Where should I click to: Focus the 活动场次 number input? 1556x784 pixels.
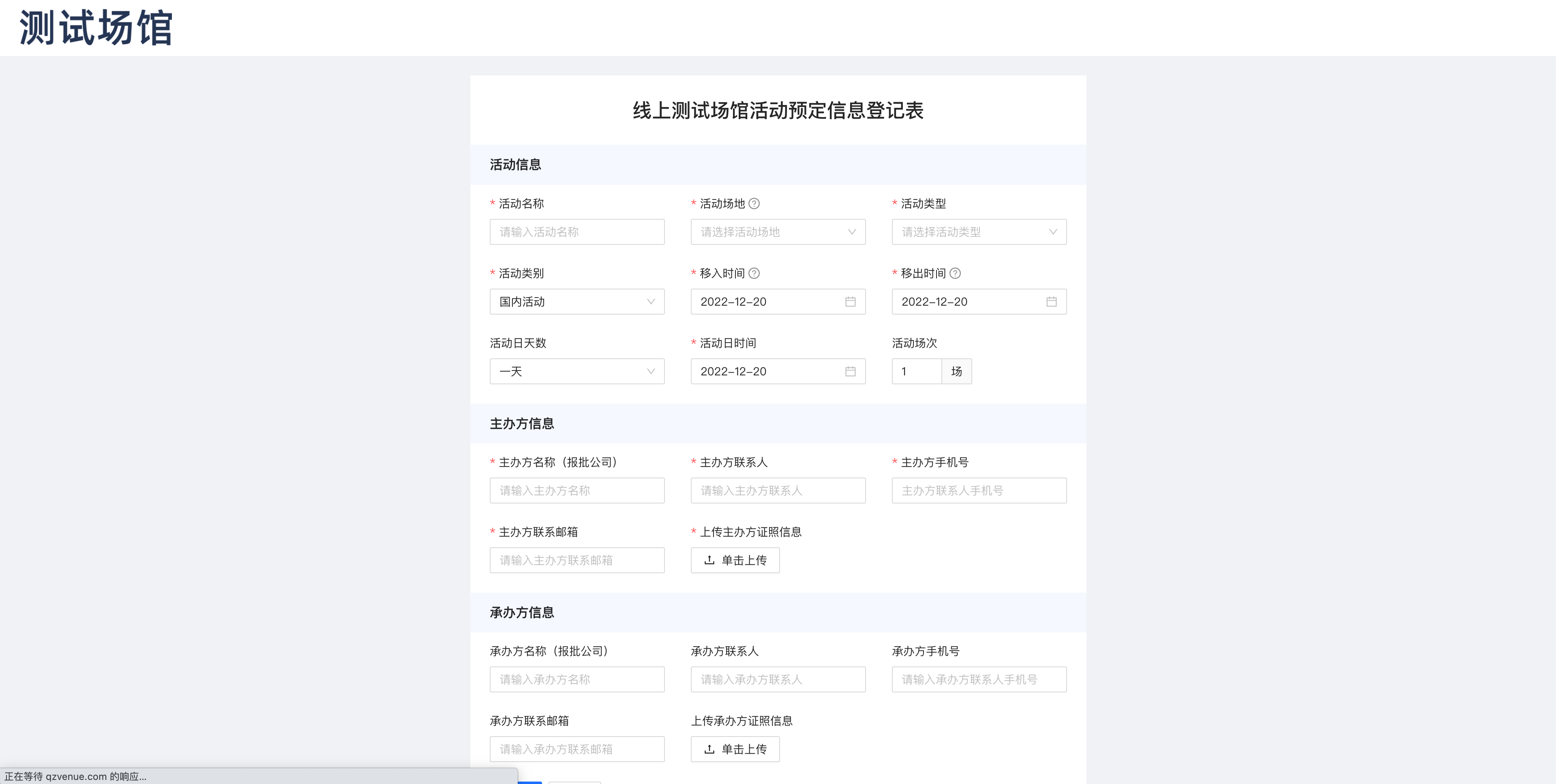pos(917,371)
